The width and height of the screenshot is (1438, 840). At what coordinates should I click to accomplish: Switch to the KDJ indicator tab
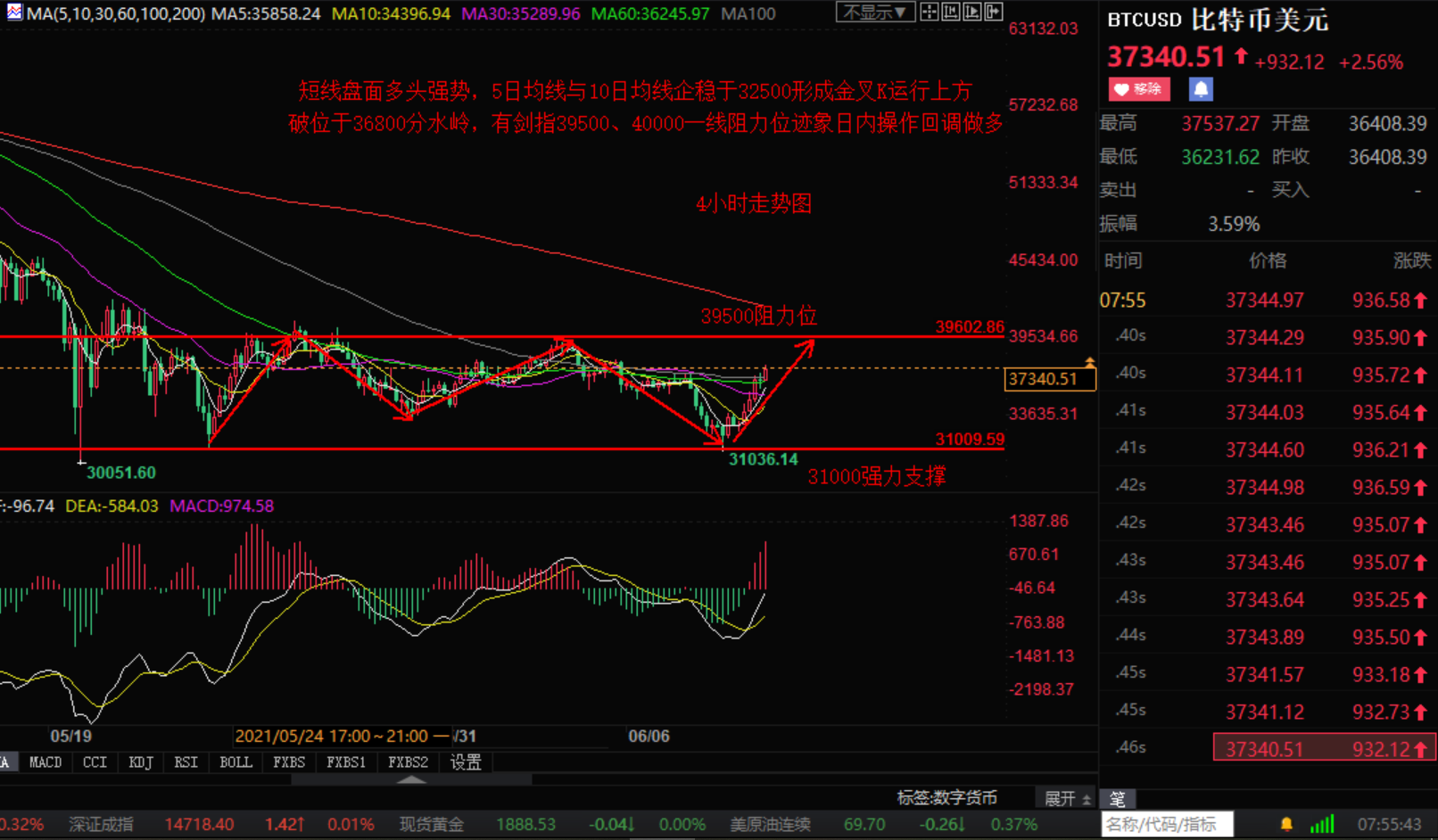click(x=140, y=762)
